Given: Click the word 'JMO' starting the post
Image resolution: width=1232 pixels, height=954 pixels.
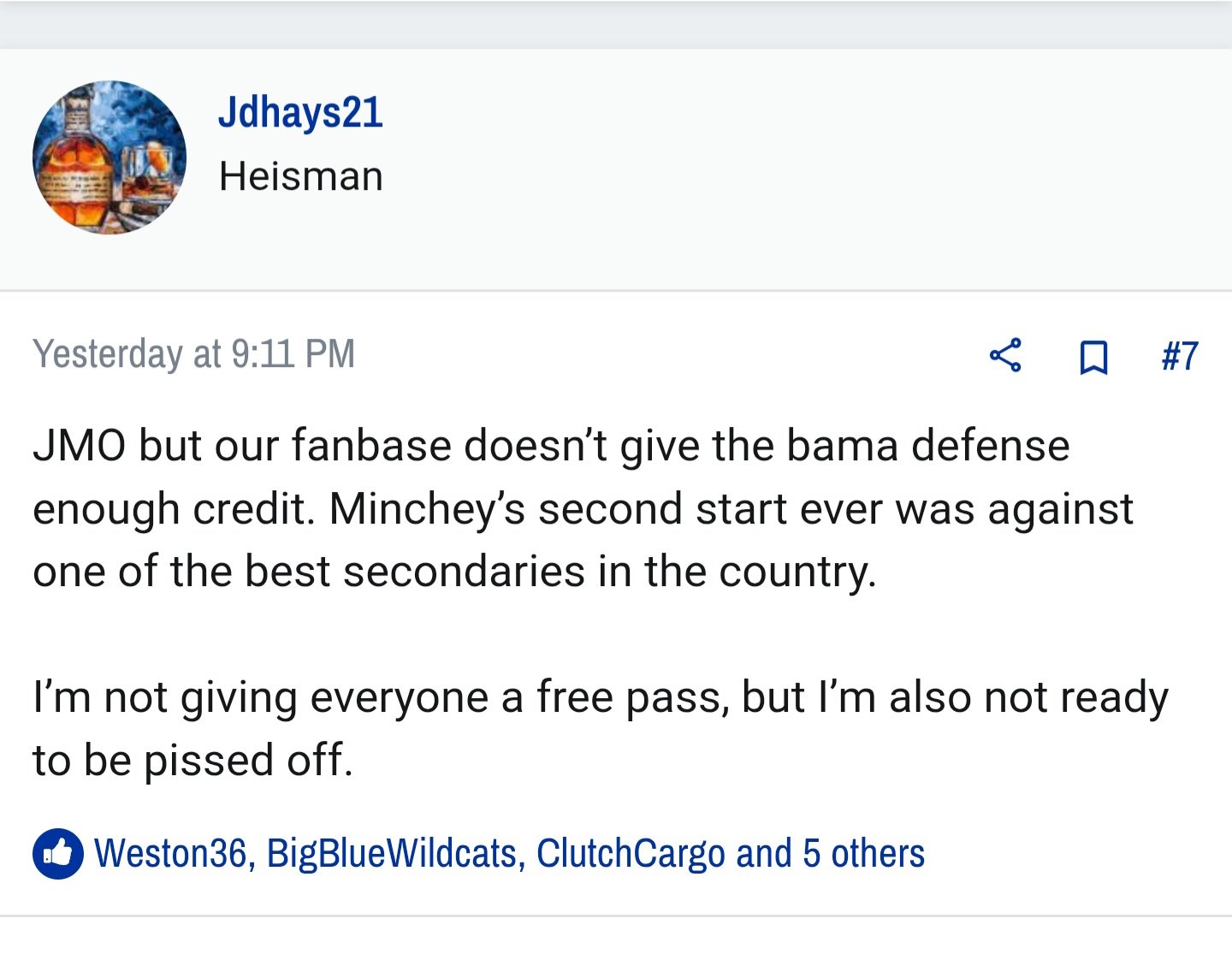Looking at the screenshot, I should click(79, 446).
